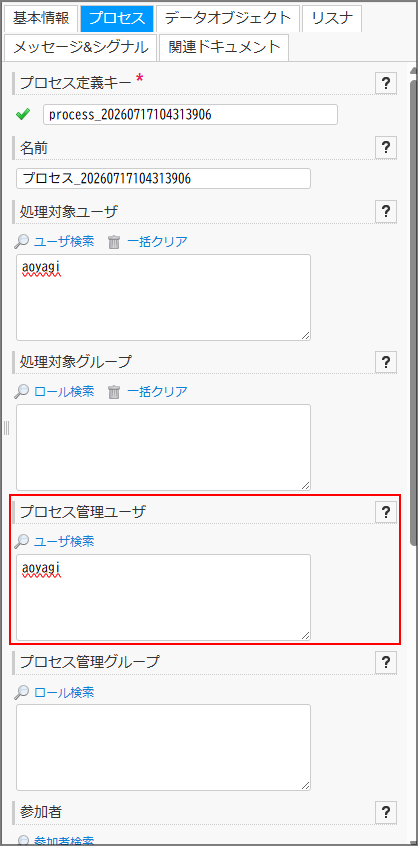Open help for プロセス定義キー
418x846 pixels.
click(386, 84)
